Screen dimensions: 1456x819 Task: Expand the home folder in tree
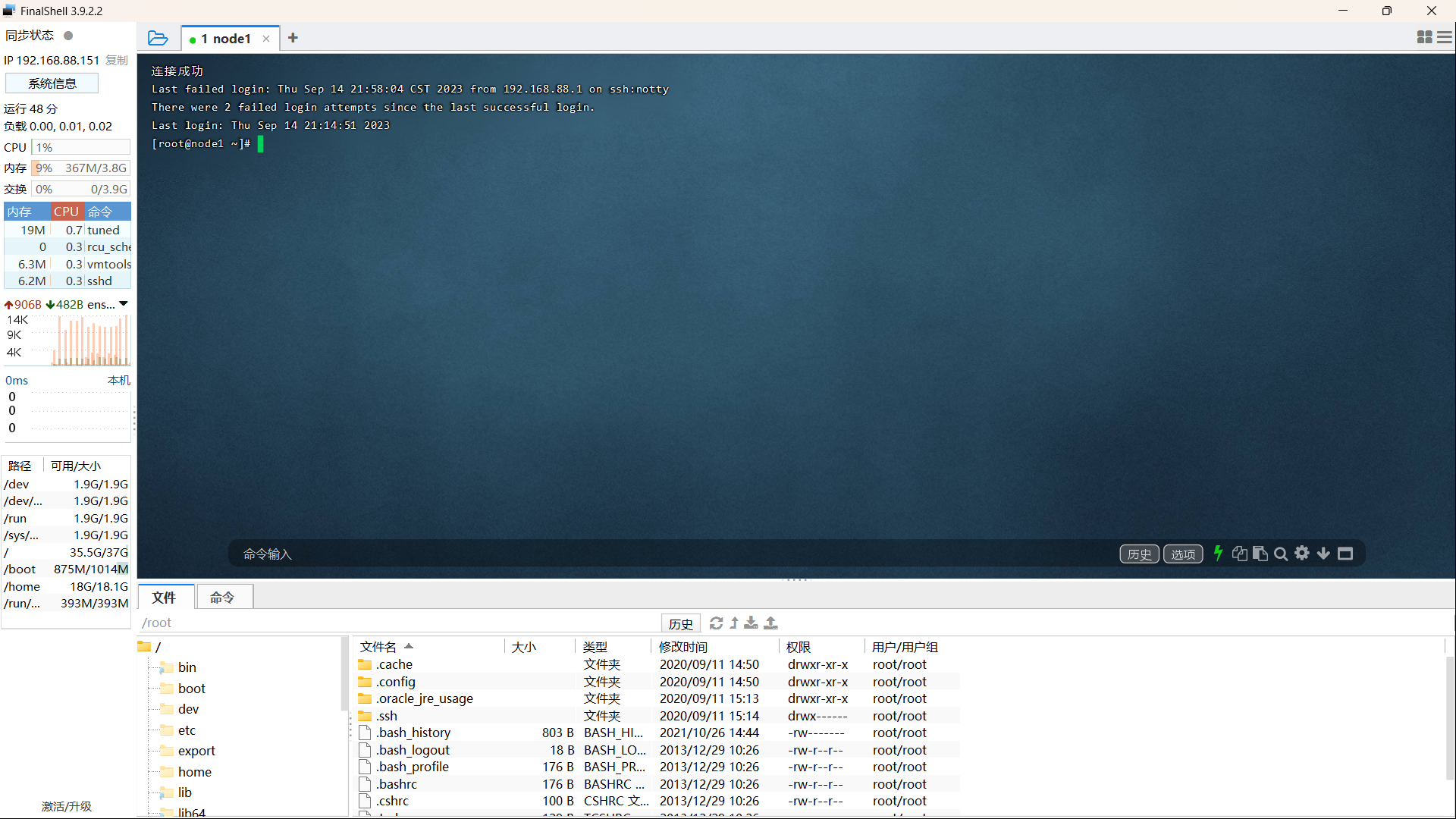(194, 772)
